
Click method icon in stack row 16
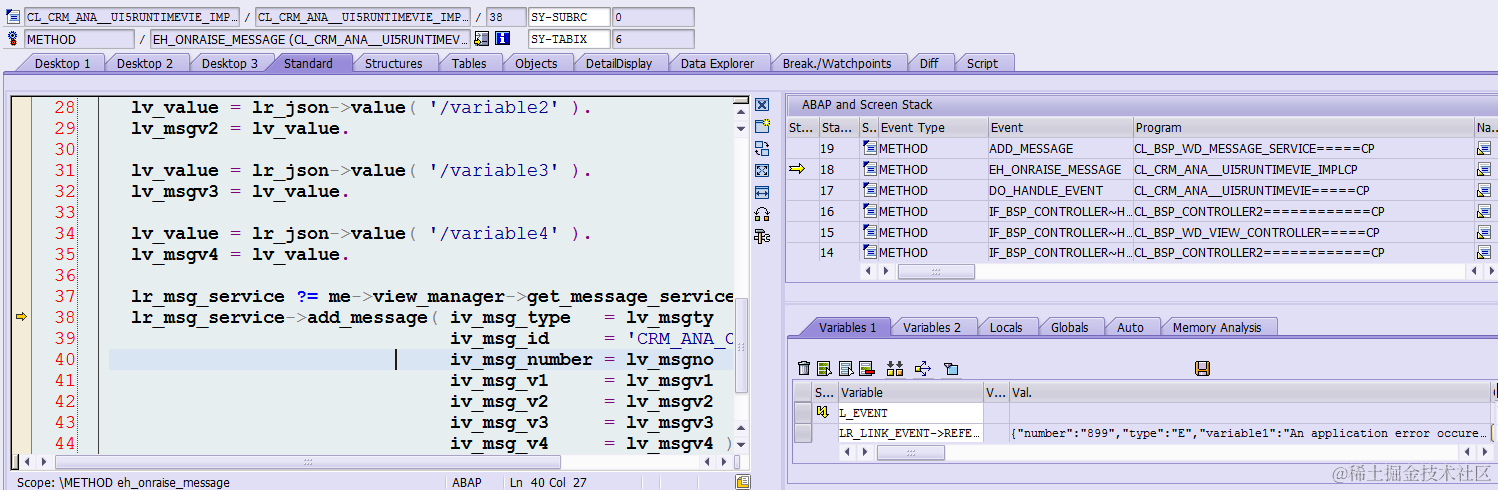tap(870, 211)
